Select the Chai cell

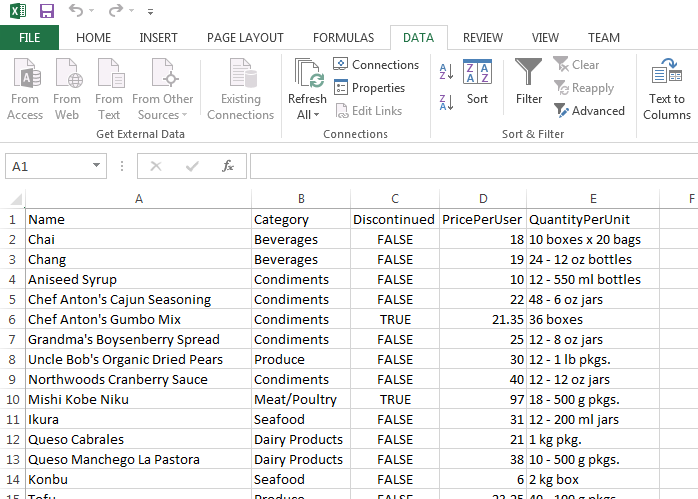click(x=138, y=239)
